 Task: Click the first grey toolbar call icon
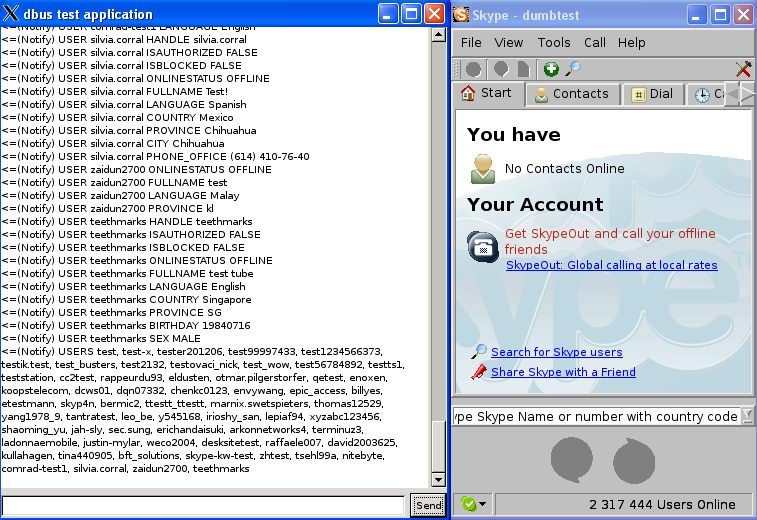pos(473,69)
